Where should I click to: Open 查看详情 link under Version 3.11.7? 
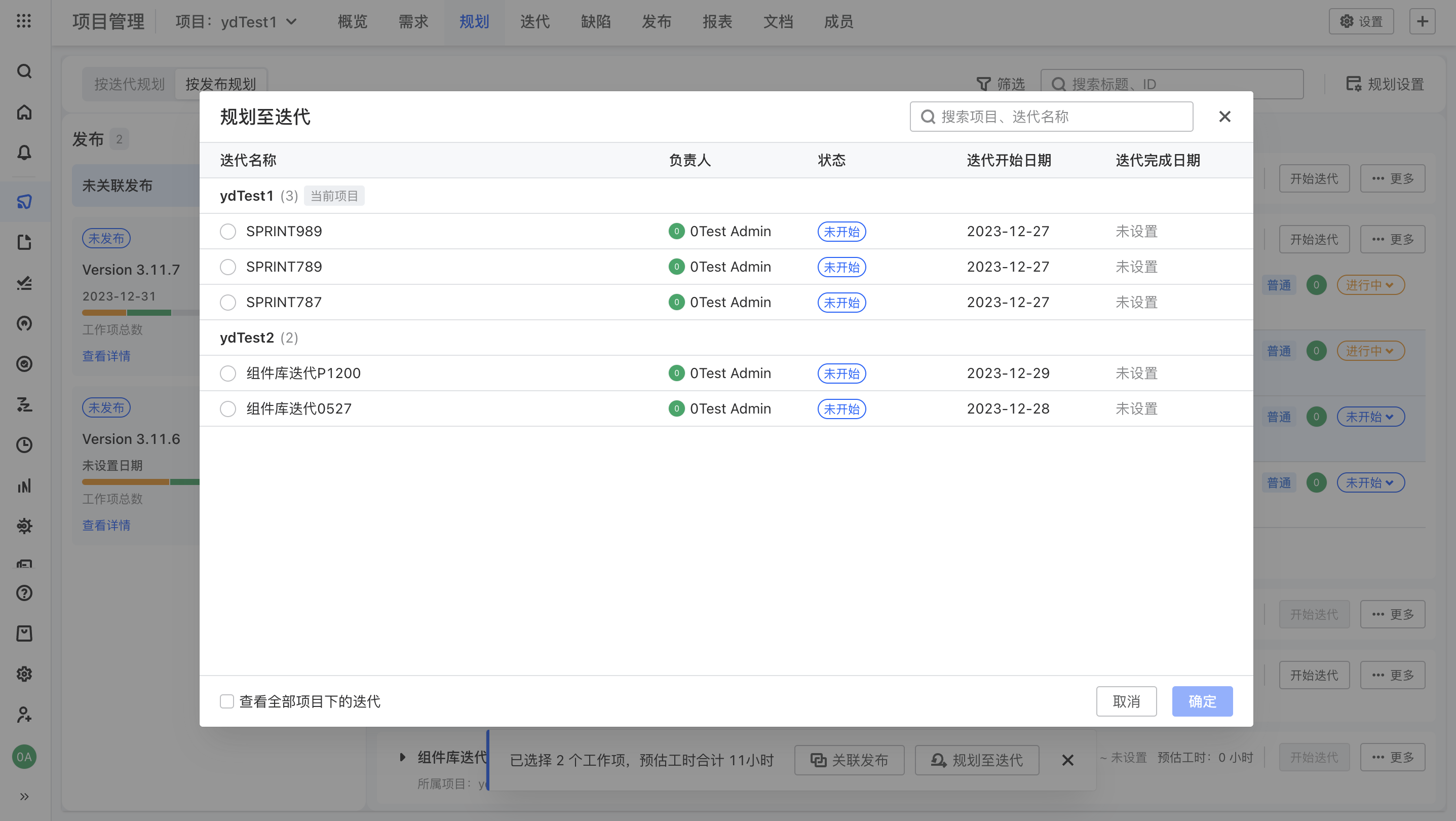tap(106, 356)
